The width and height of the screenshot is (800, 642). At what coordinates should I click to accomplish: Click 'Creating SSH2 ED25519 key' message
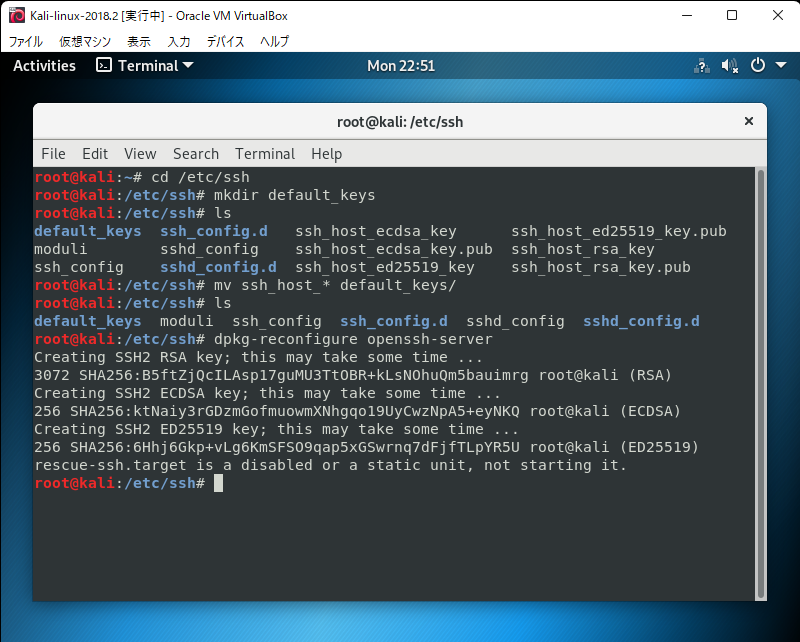[x=276, y=429]
